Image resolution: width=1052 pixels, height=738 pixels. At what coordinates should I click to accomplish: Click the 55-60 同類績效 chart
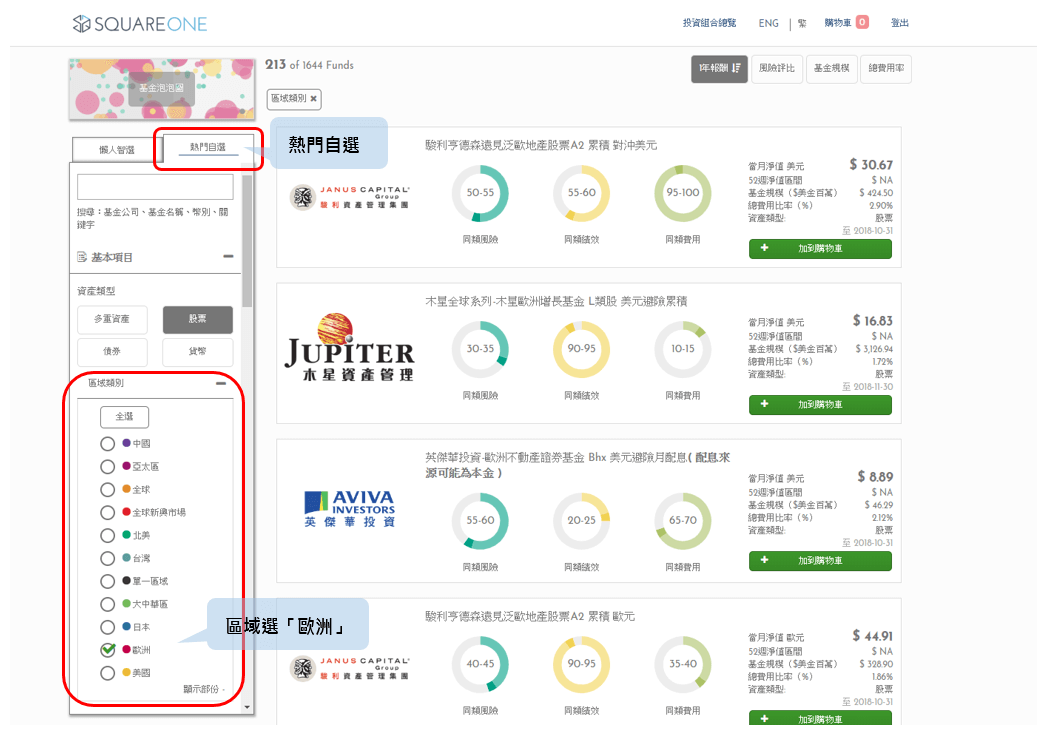click(582, 193)
